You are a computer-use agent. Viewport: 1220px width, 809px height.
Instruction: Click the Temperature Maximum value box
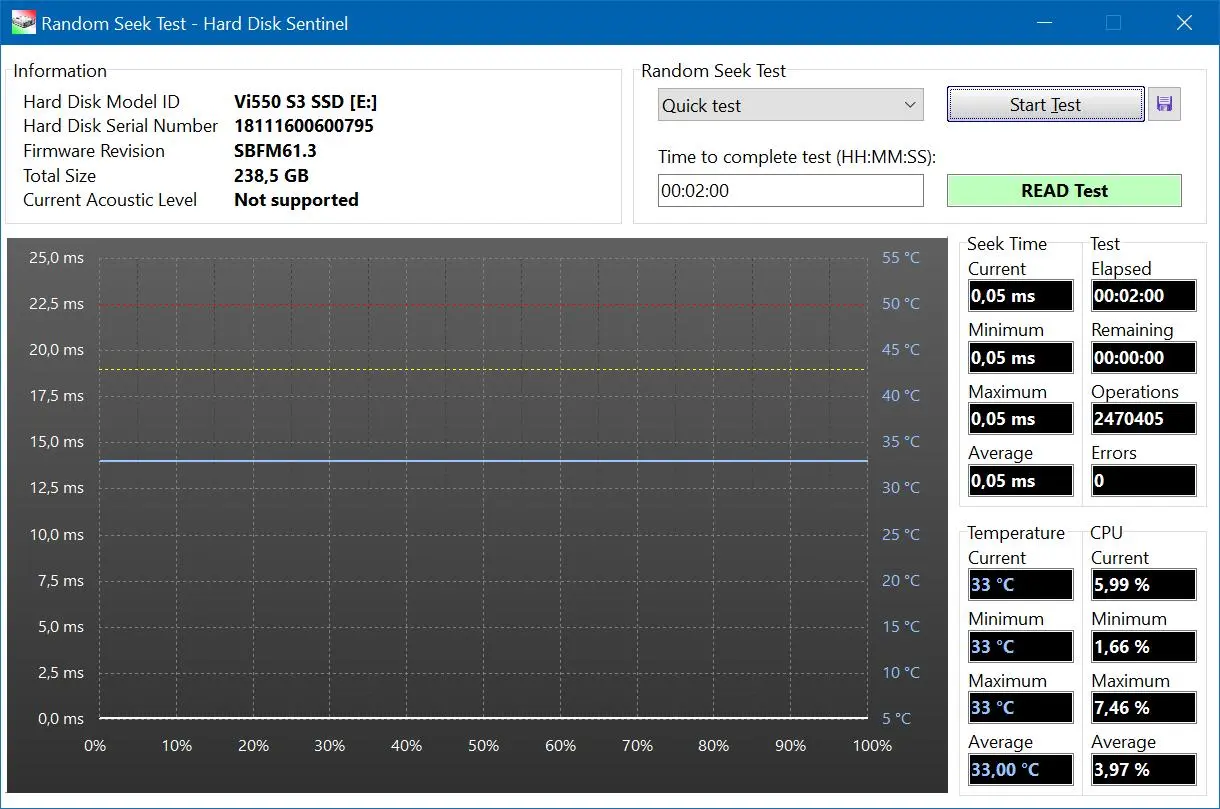point(1021,708)
